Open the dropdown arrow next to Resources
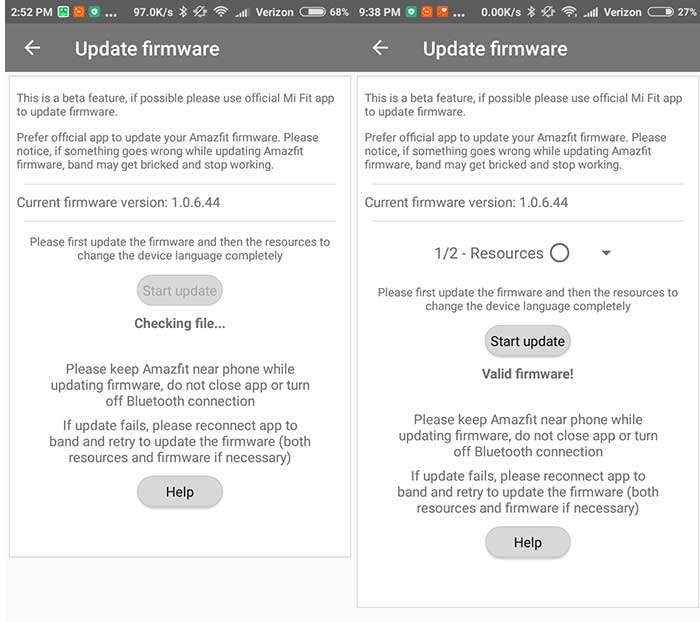700x622 pixels. click(x=606, y=253)
